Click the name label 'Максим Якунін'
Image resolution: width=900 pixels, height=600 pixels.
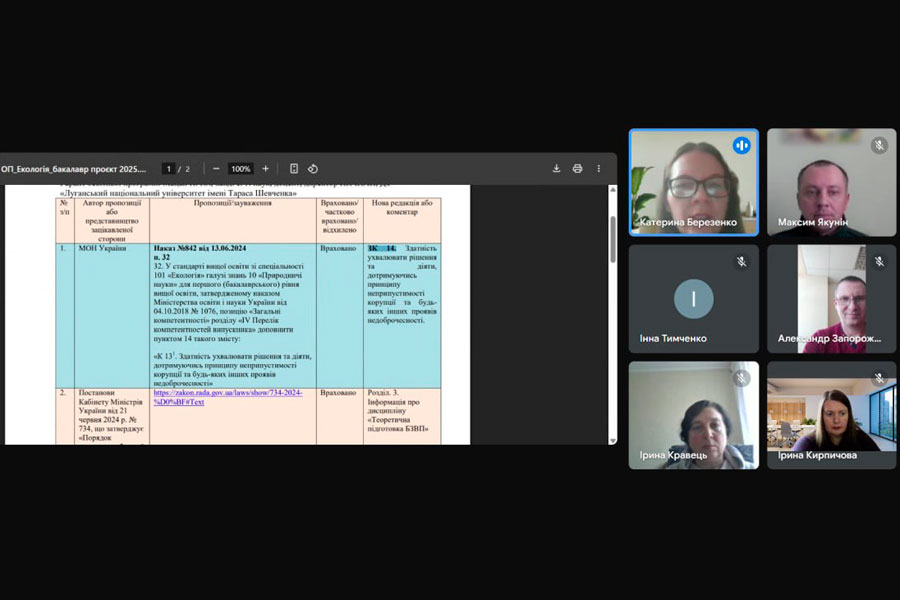(812, 222)
